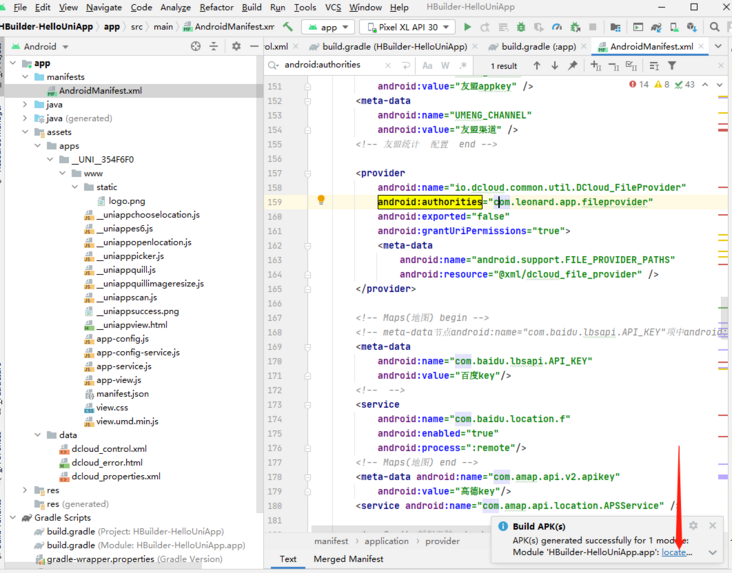Open the Navigate menu
The image size is (732, 573).
[104, 7]
